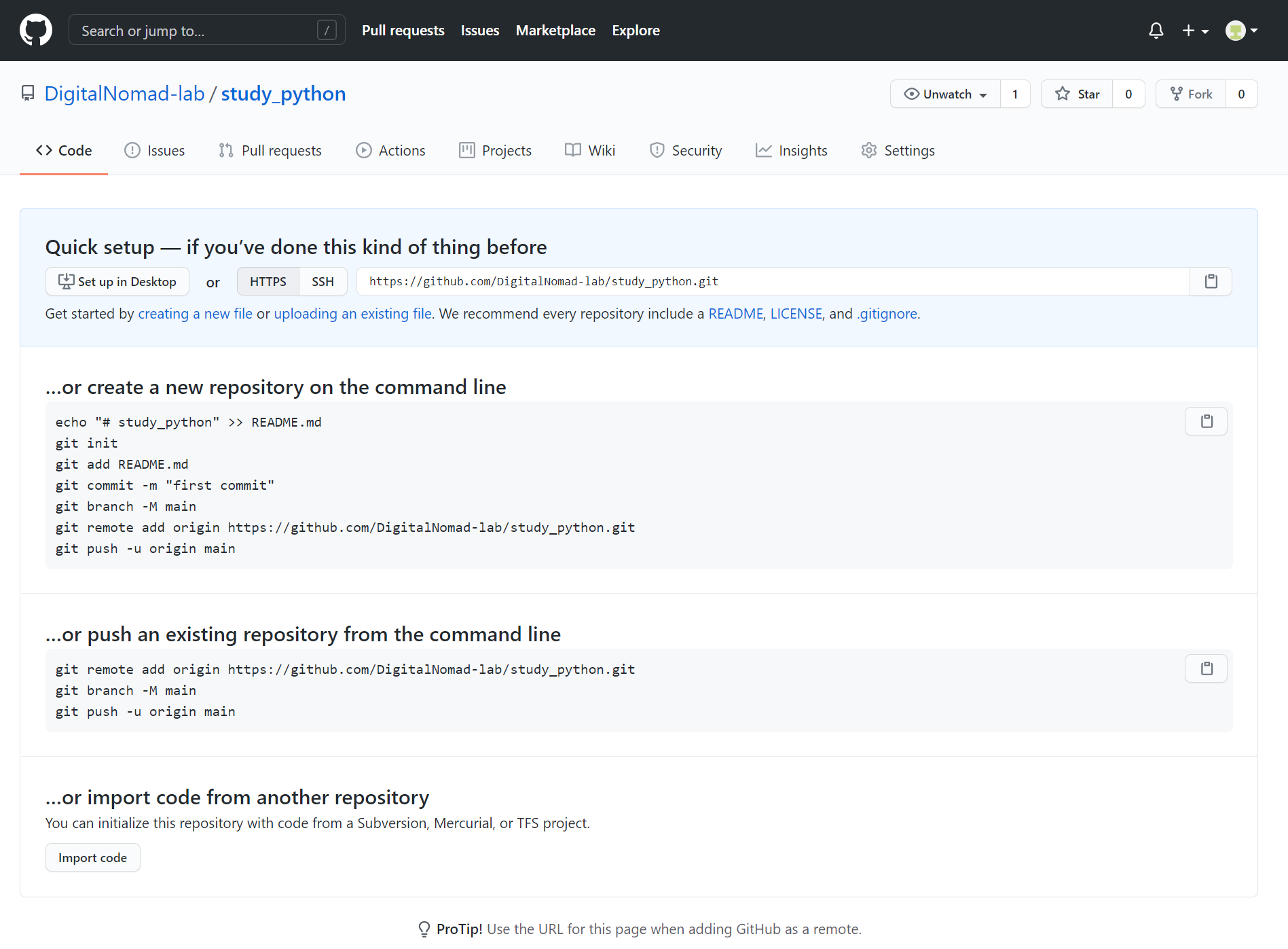Select HTTPS clone URL option
The height and width of the screenshot is (949, 1288).
coord(268,281)
